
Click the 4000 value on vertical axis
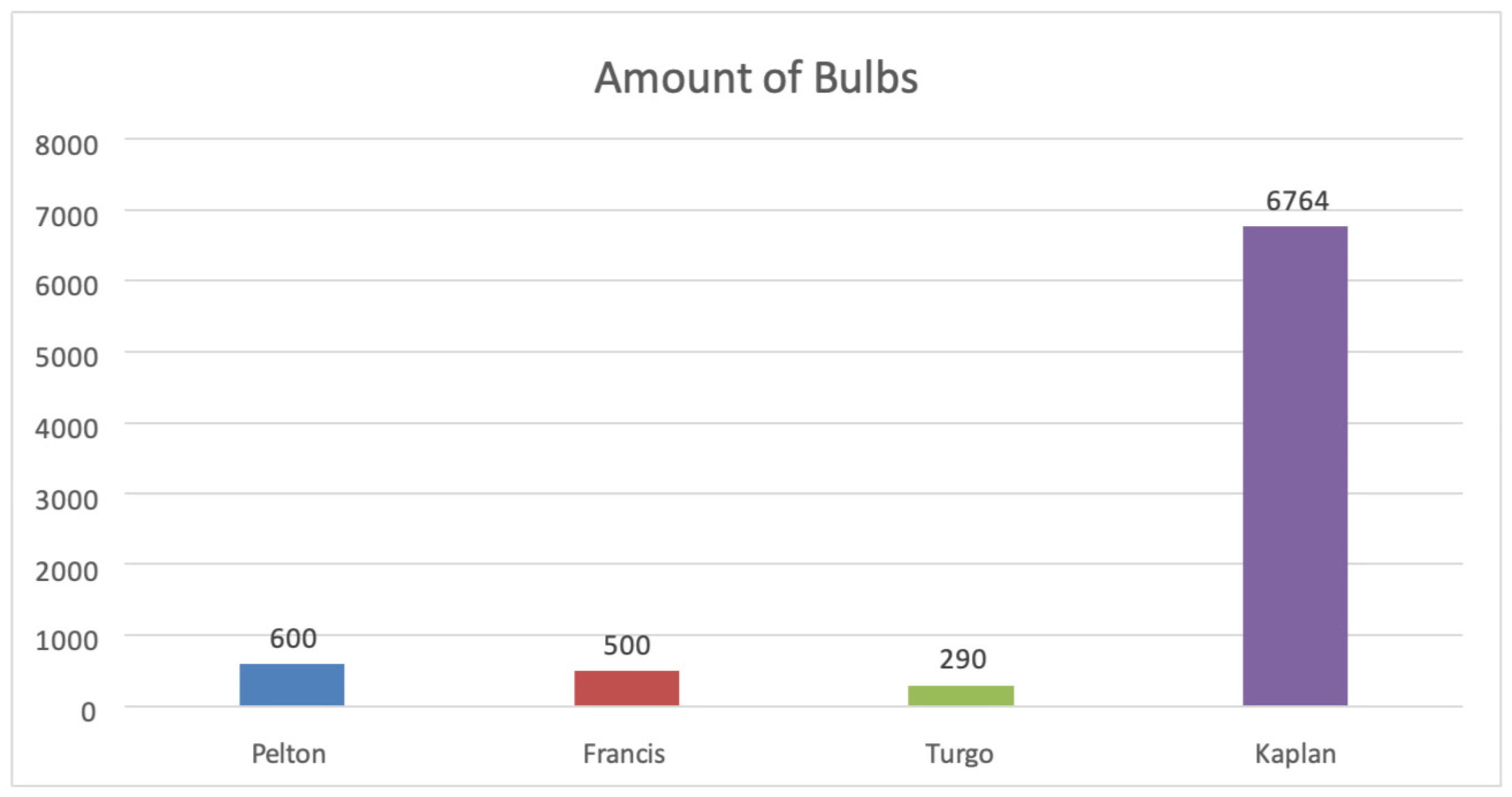point(66,429)
